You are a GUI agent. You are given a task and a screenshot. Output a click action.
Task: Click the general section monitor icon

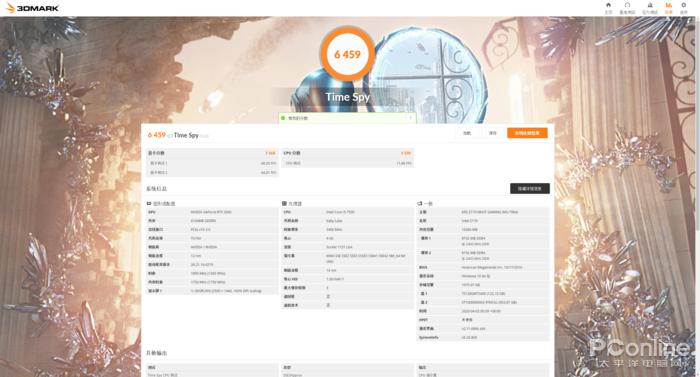(x=420, y=204)
